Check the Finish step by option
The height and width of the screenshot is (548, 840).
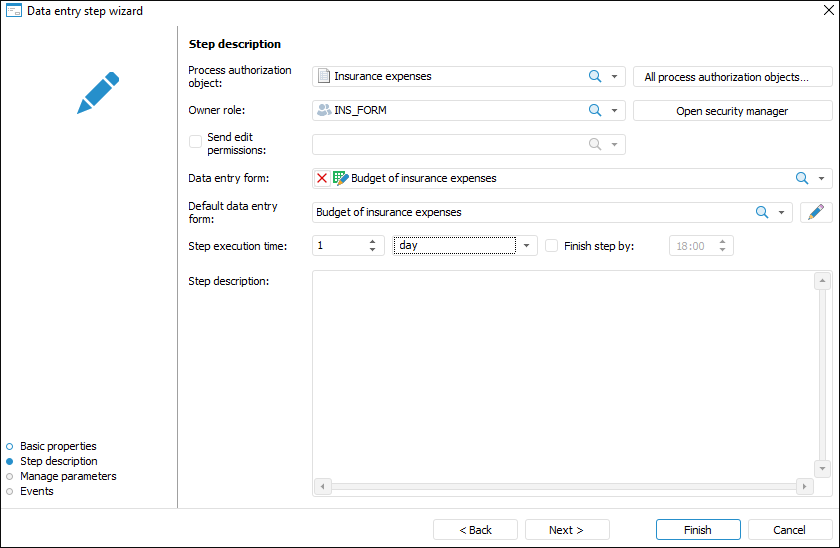[x=551, y=245]
